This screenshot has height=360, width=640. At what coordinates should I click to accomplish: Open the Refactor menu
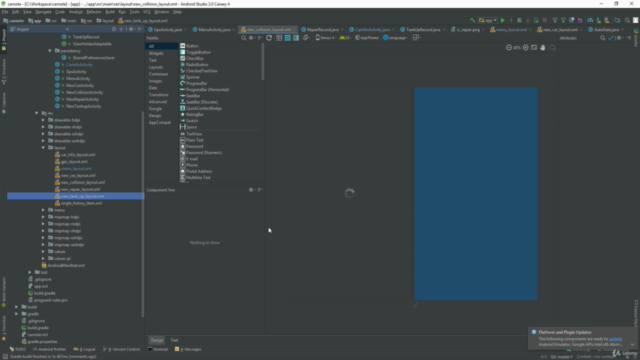[93, 12]
